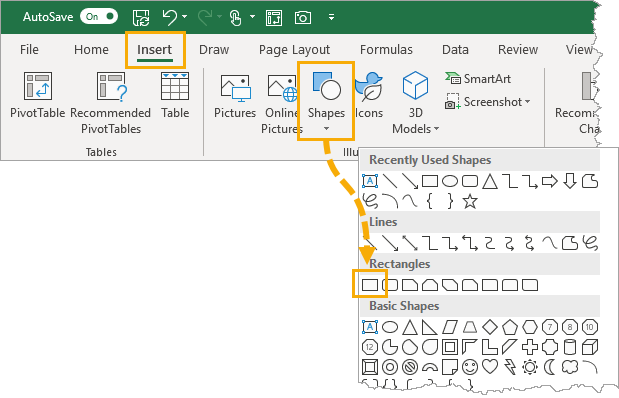
Task: Insert a Table from the ribbon
Action: coord(175,95)
